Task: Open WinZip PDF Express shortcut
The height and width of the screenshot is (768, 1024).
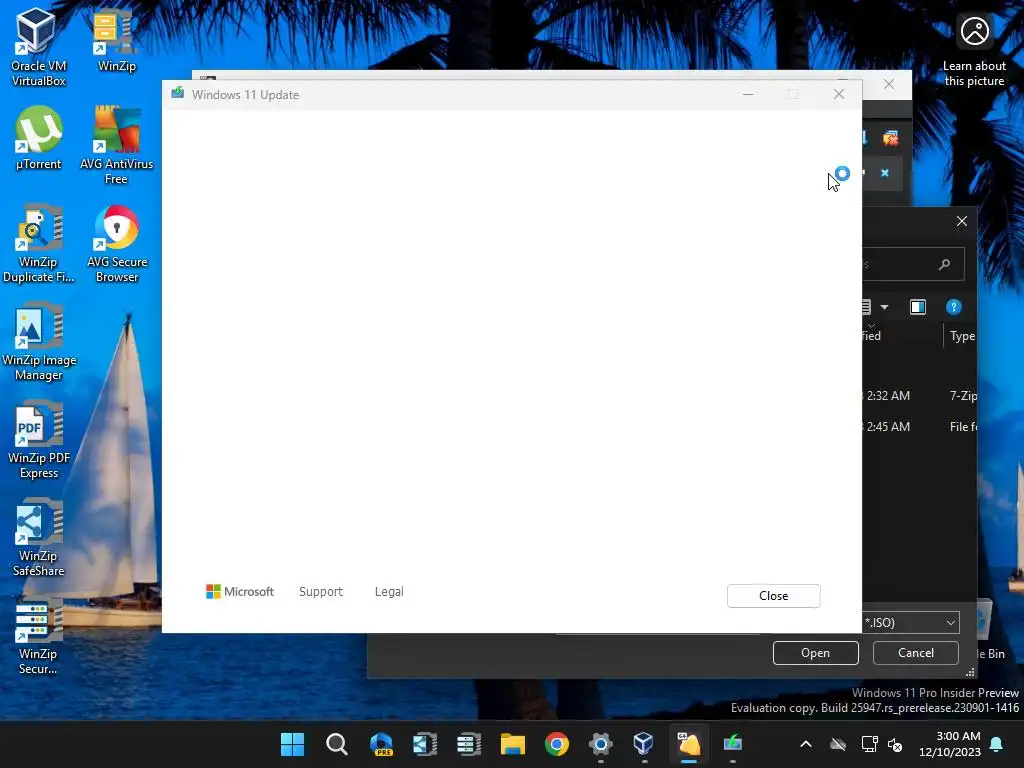Action: (x=38, y=440)
